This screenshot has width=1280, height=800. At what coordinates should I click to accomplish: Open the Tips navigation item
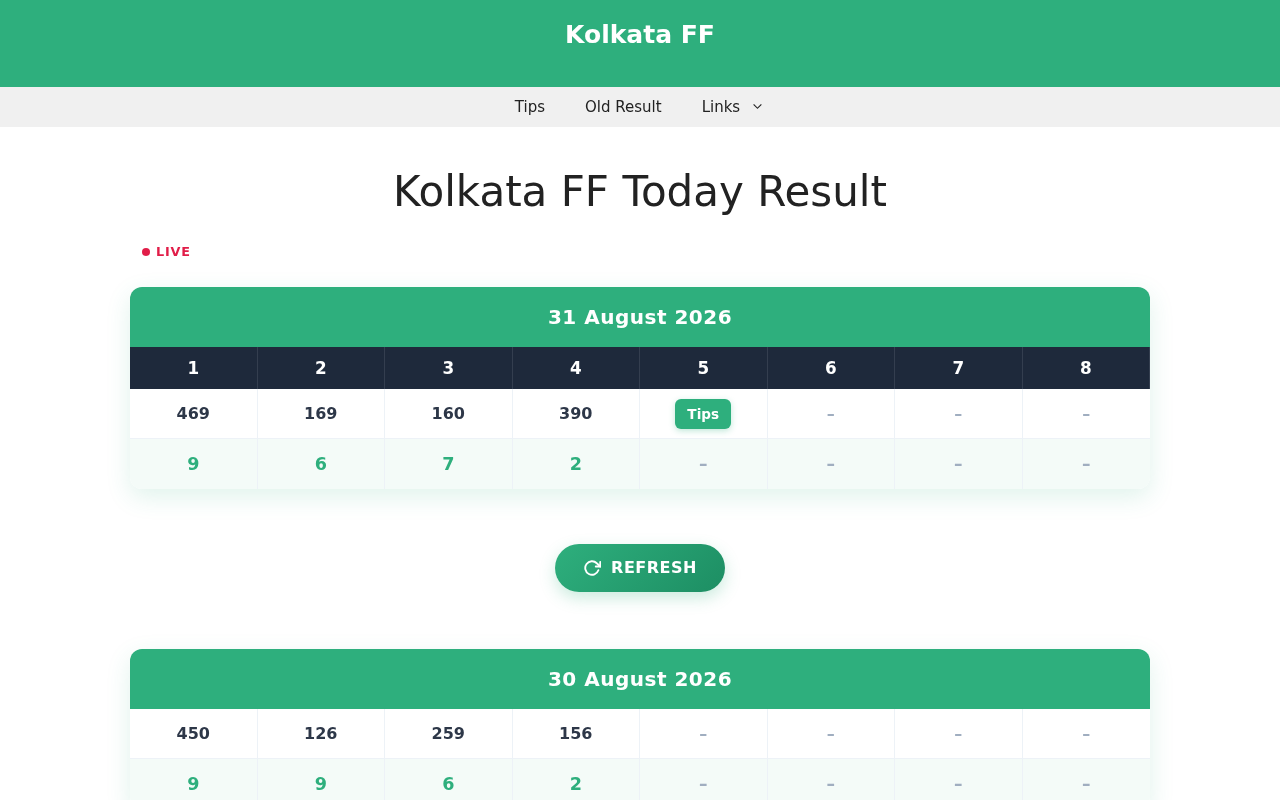click(x=530, y=107)
